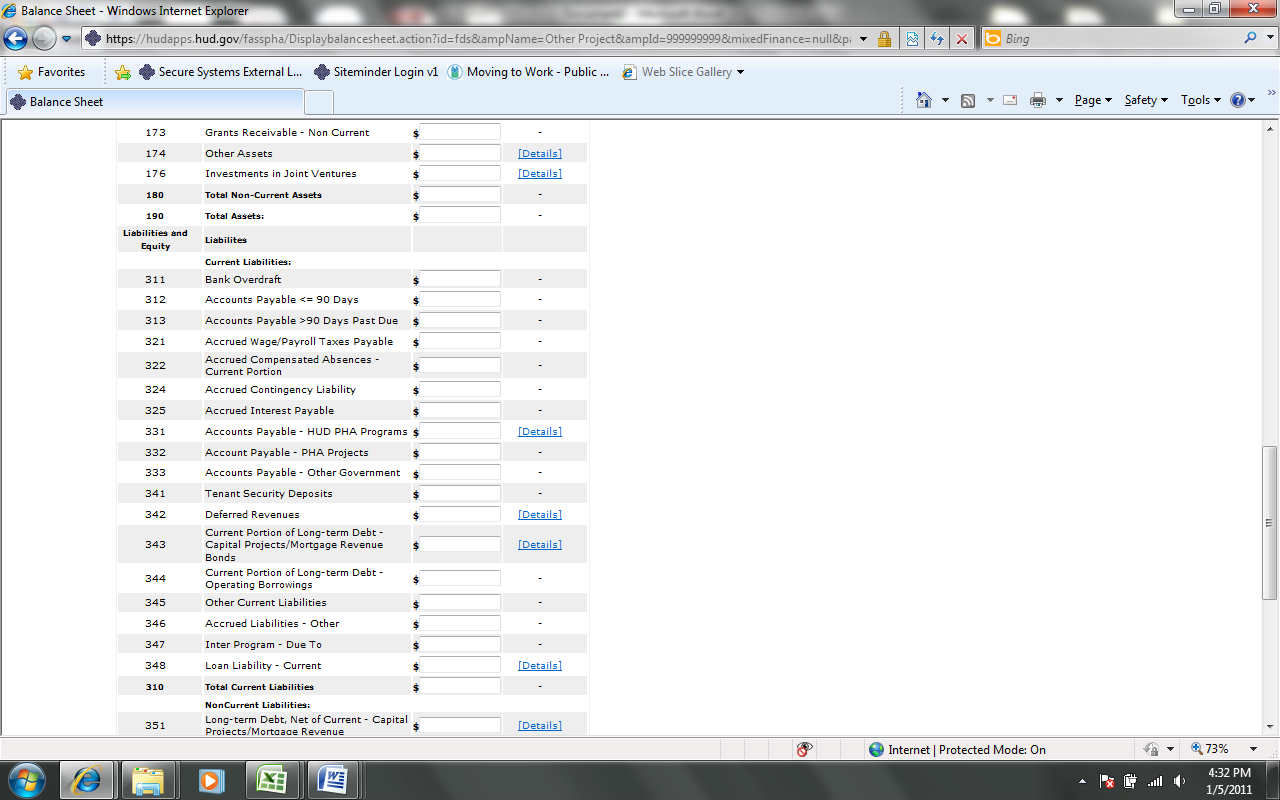
Task: Open the Page menu
Action: pyautogui.click(x=1093, y=100)
